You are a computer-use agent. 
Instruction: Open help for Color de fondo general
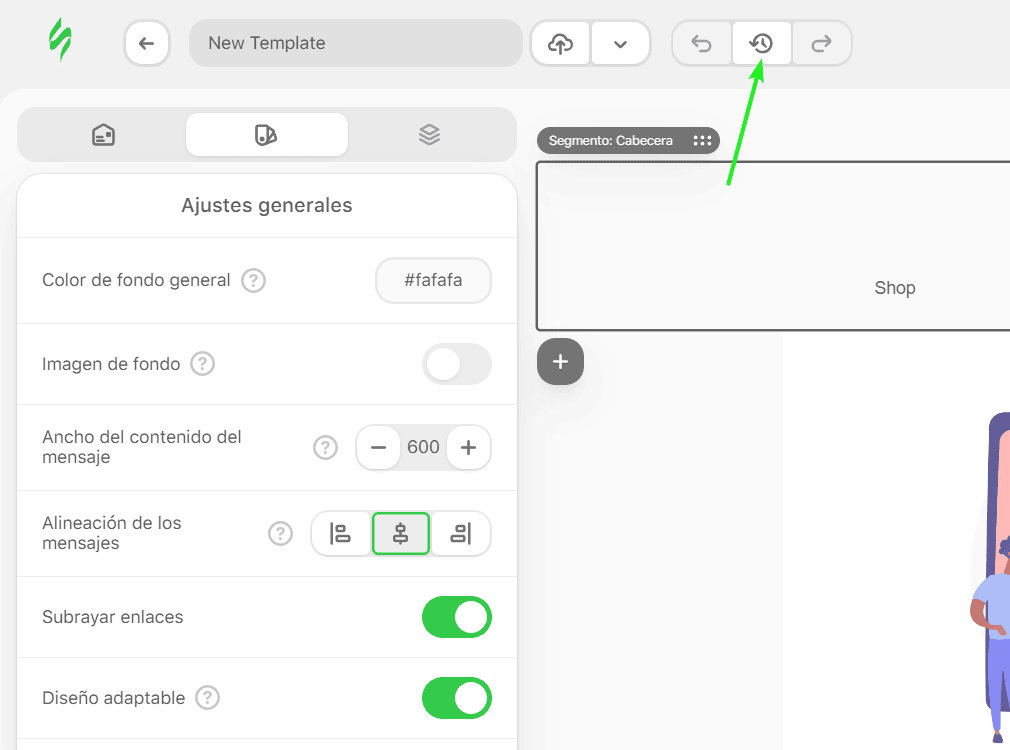point(253,280)
